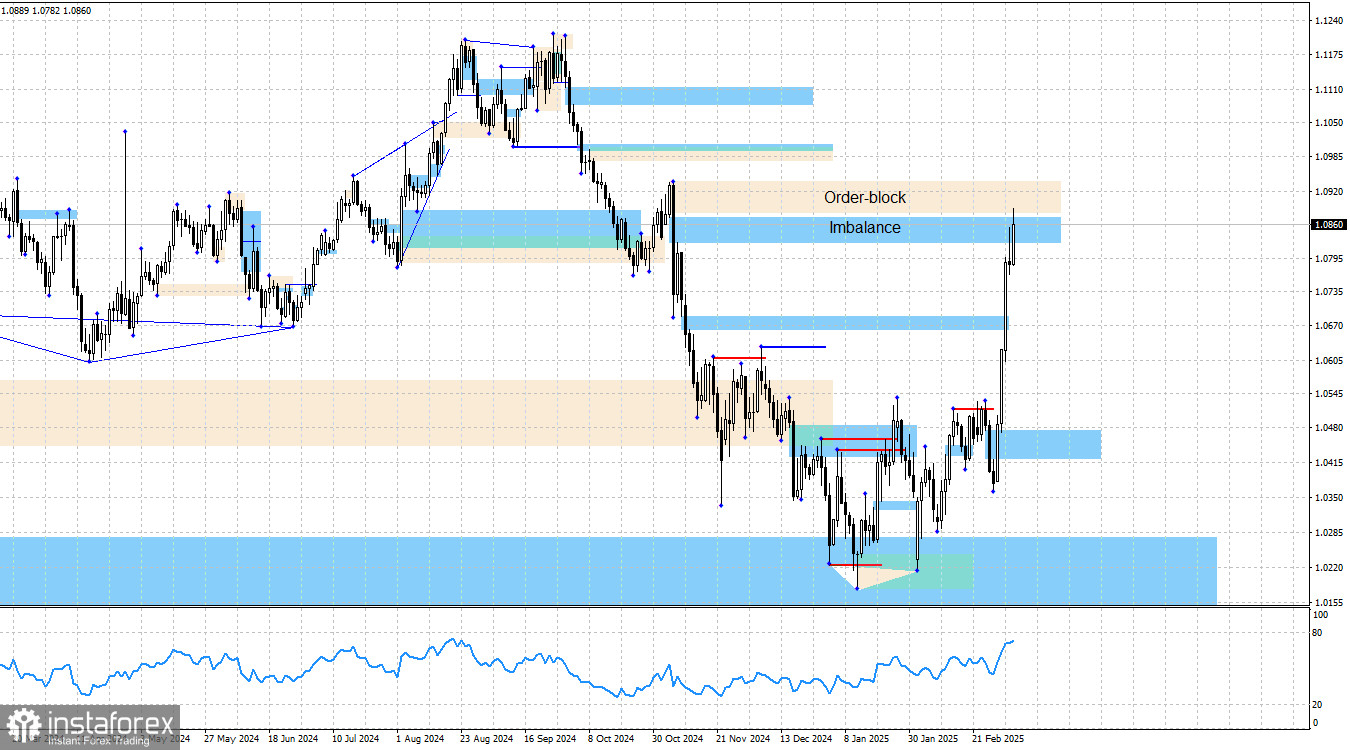Click price level 1.0920 on axis
Screen dimensions: 1350x750
pos(1327,192)
